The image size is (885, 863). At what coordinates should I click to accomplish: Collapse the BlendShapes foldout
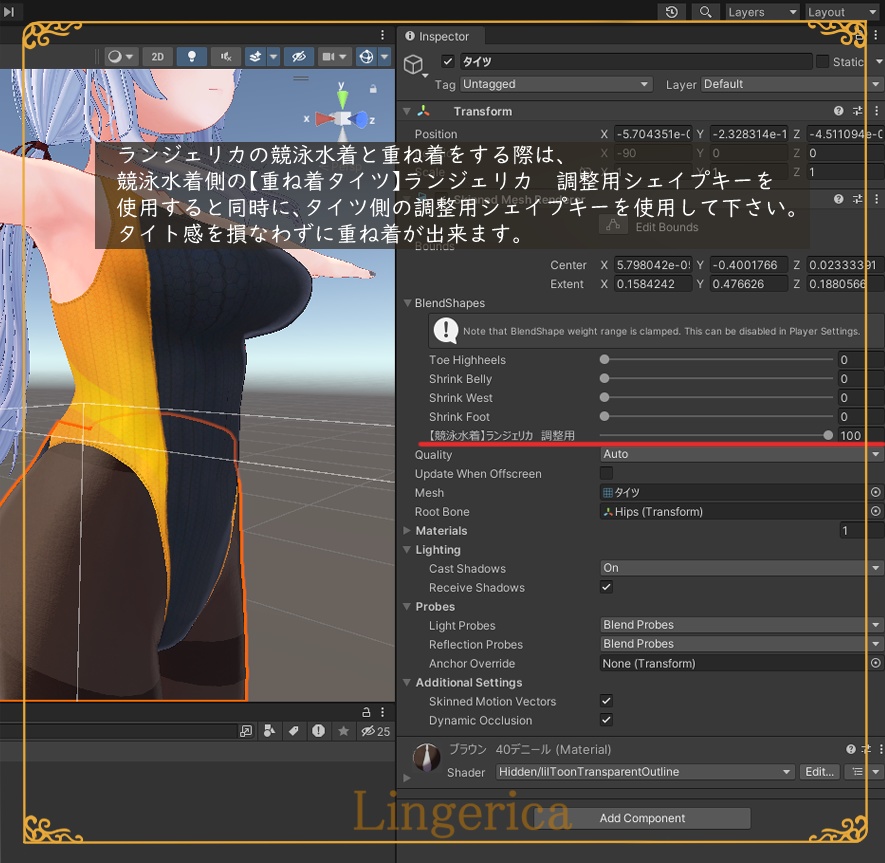pos(407,303)
